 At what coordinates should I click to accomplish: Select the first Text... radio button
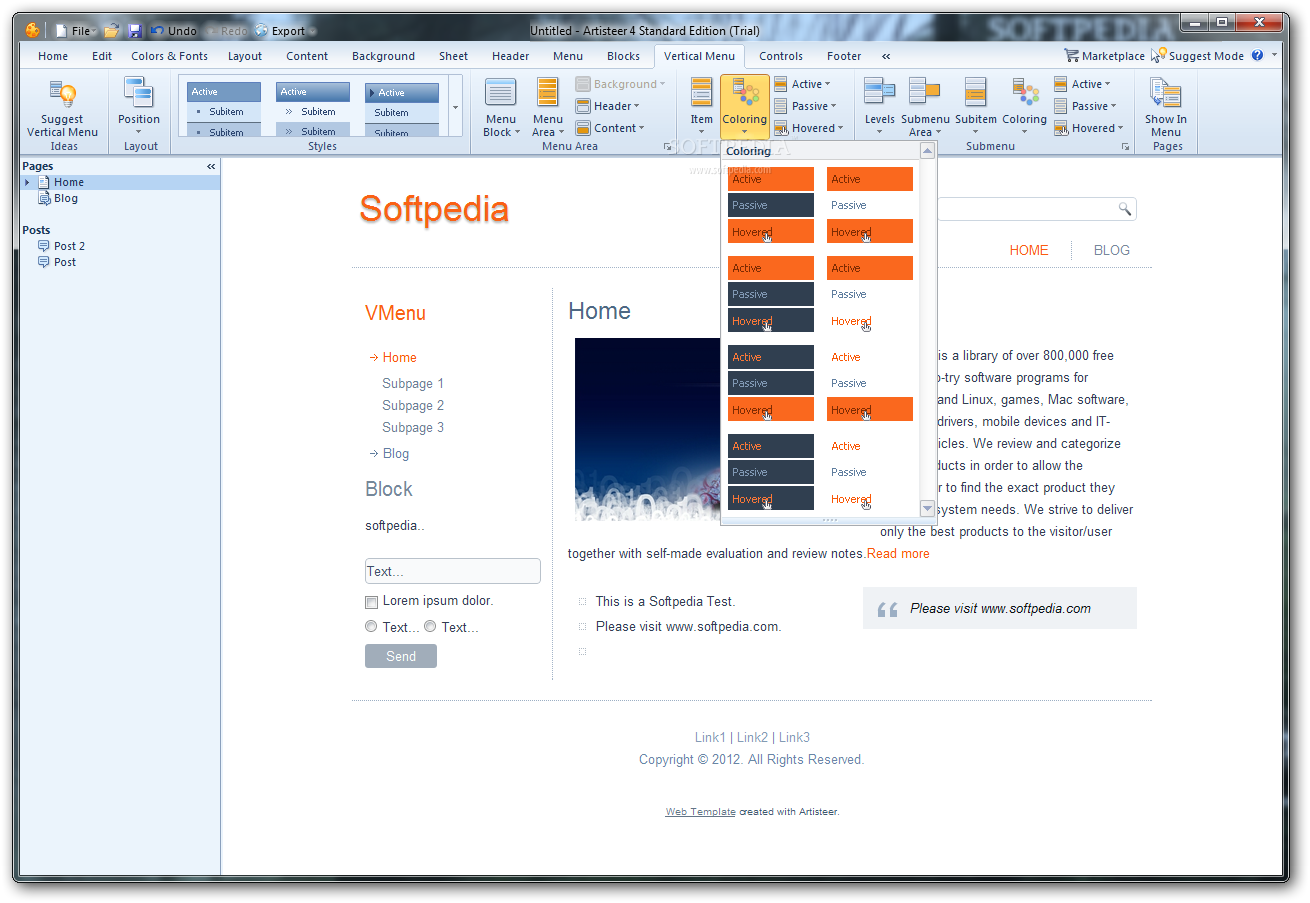[371, 627]
